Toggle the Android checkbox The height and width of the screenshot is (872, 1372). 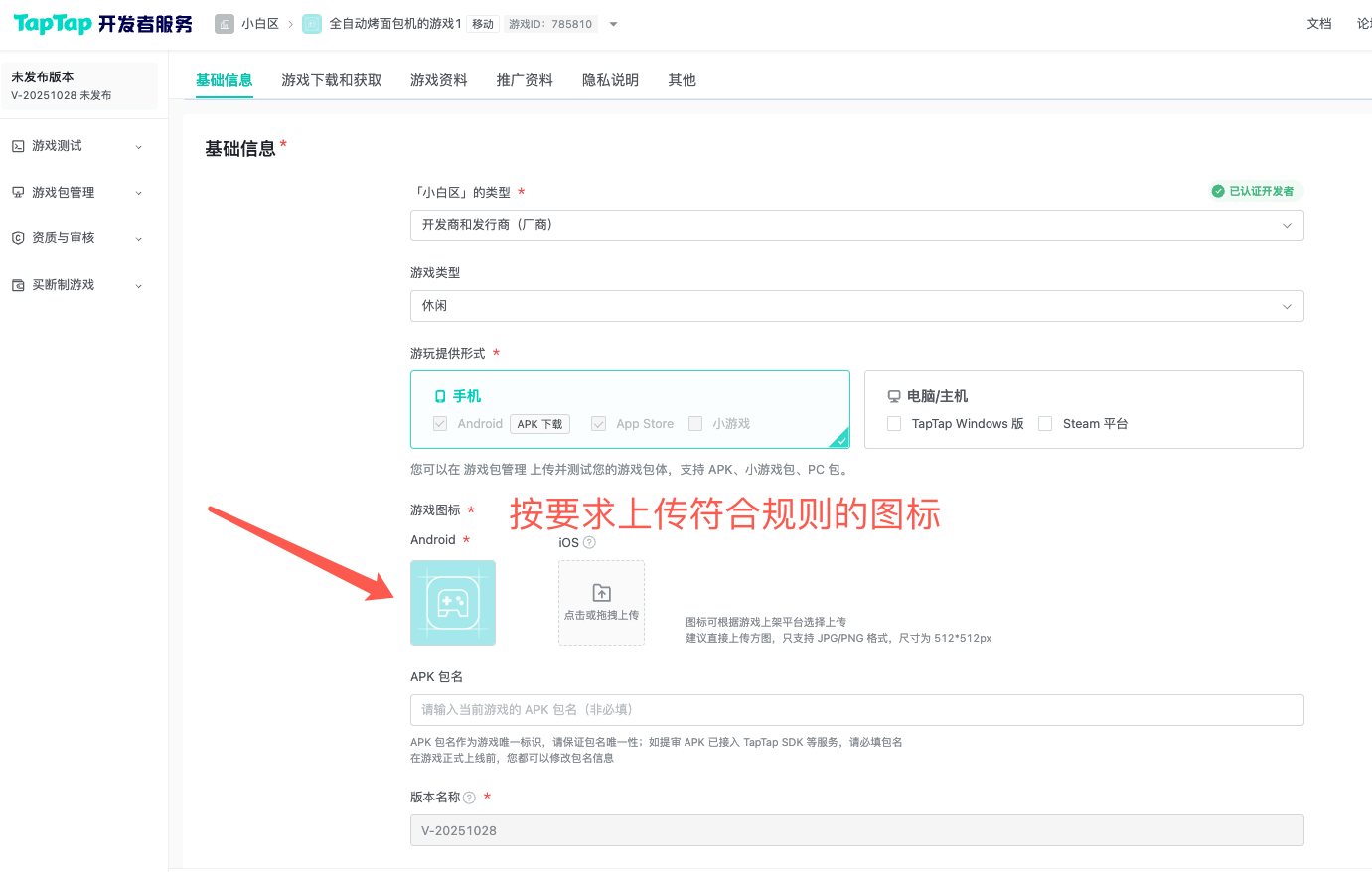pyautogui.click(x=440, y=424)
